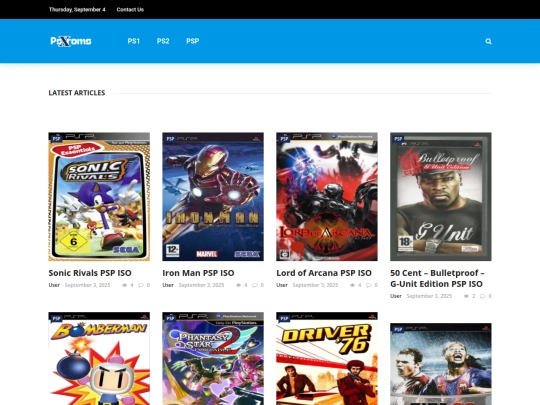Open the Contact Us link

tap(130, 10)
